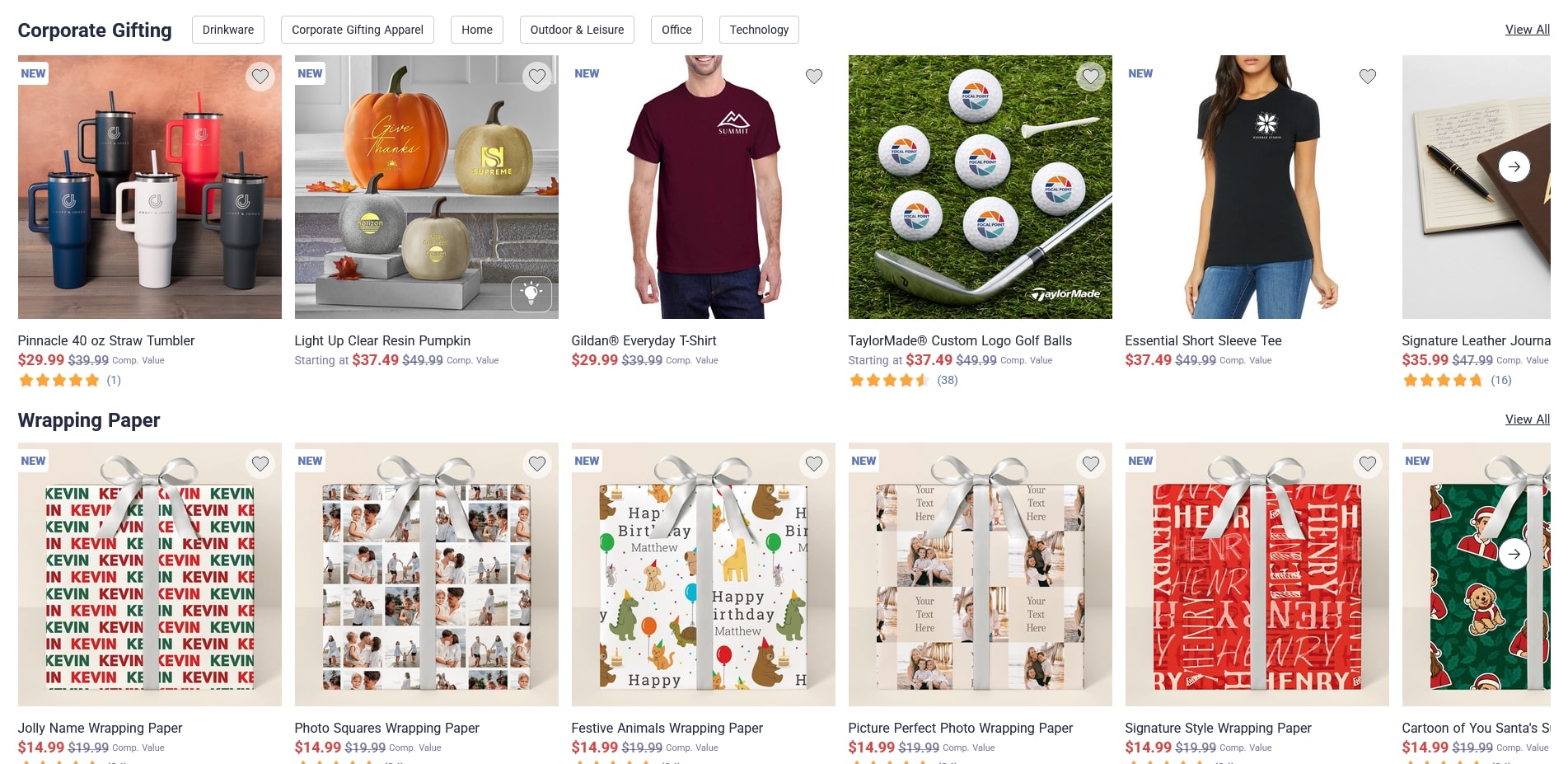Favorite the Pinnacle 40 oz Straw Tumbler
Viewport: 1568px width, 764px height.
point(260,77)
